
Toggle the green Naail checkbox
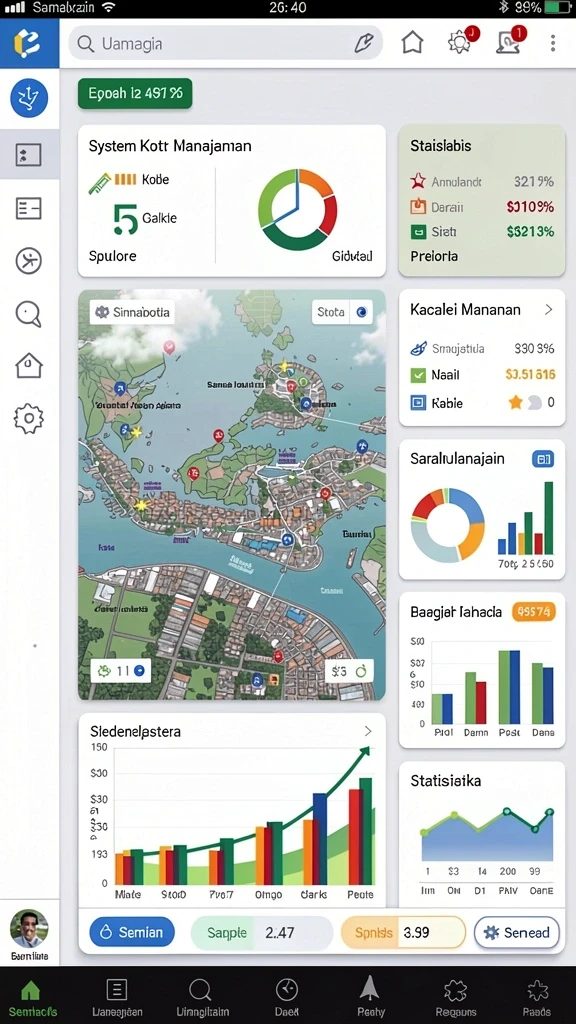[x=418, y=375]
